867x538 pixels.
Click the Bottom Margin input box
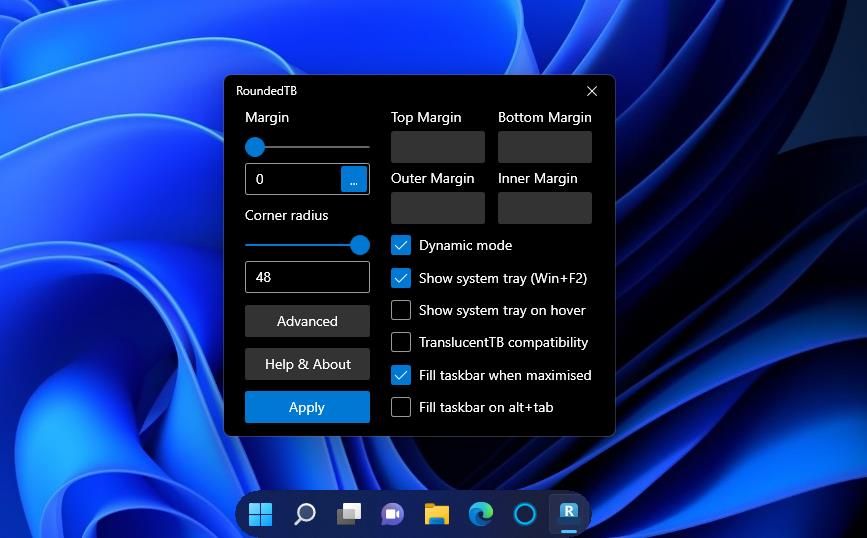point(545,147)
